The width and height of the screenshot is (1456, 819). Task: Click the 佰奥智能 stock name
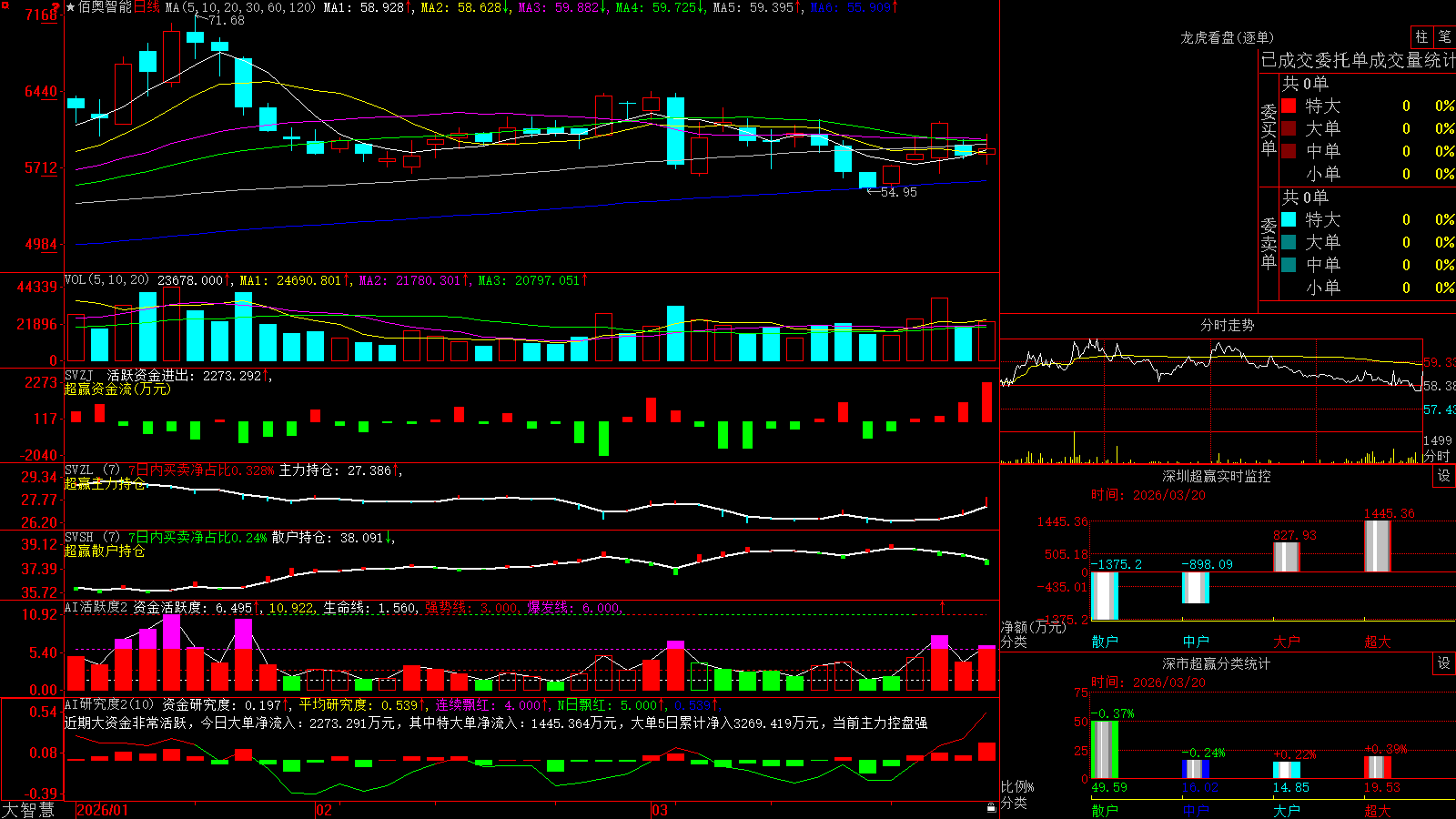tap(106, 7)
